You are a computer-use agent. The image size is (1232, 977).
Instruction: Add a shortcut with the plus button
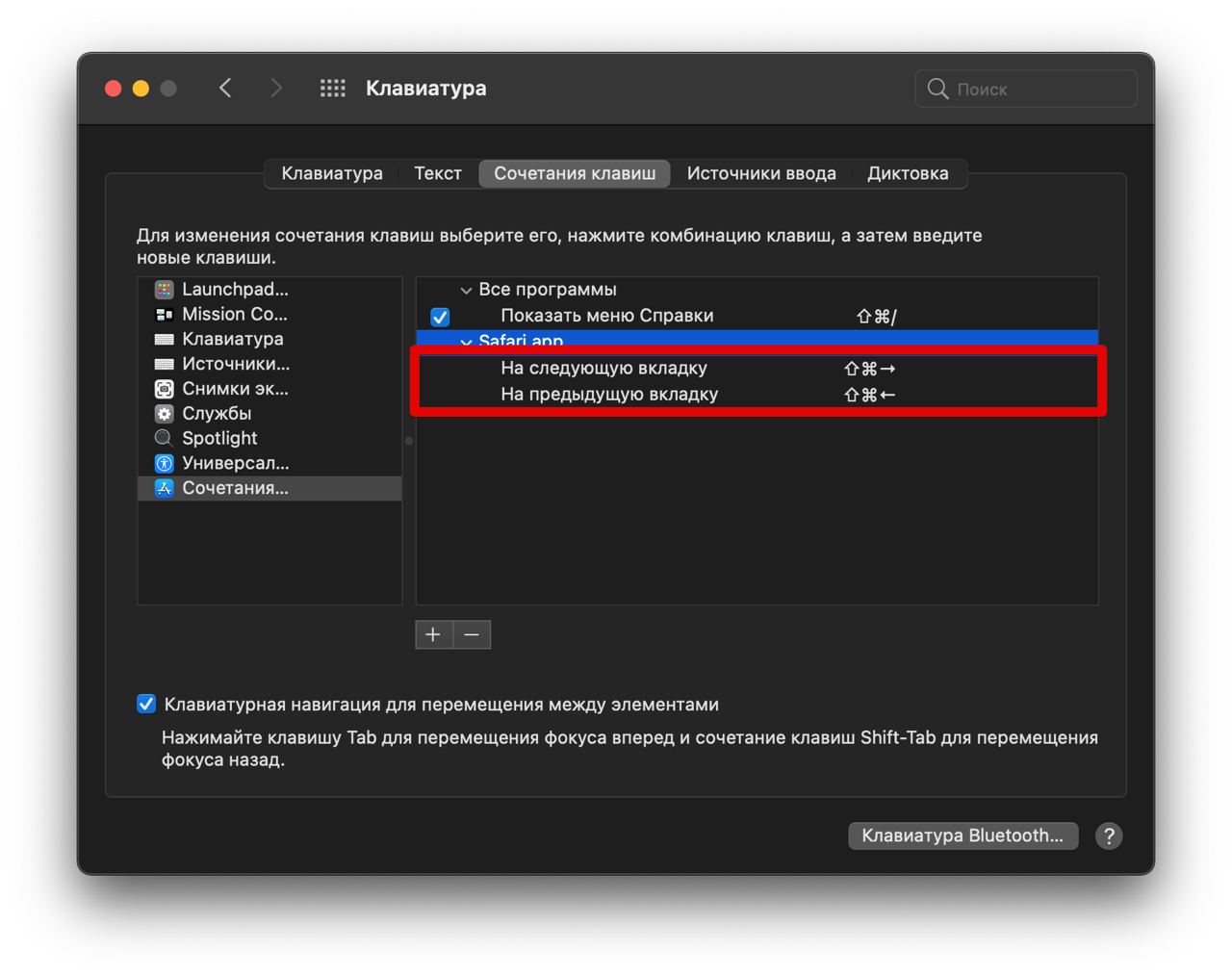click(x=433, y=634)
